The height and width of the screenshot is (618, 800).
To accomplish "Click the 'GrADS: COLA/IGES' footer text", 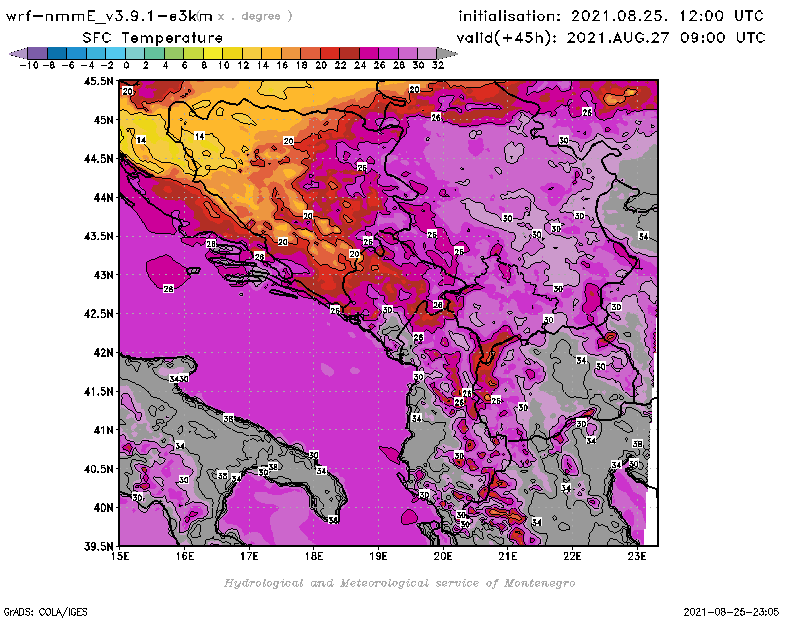I will (45, 612).
